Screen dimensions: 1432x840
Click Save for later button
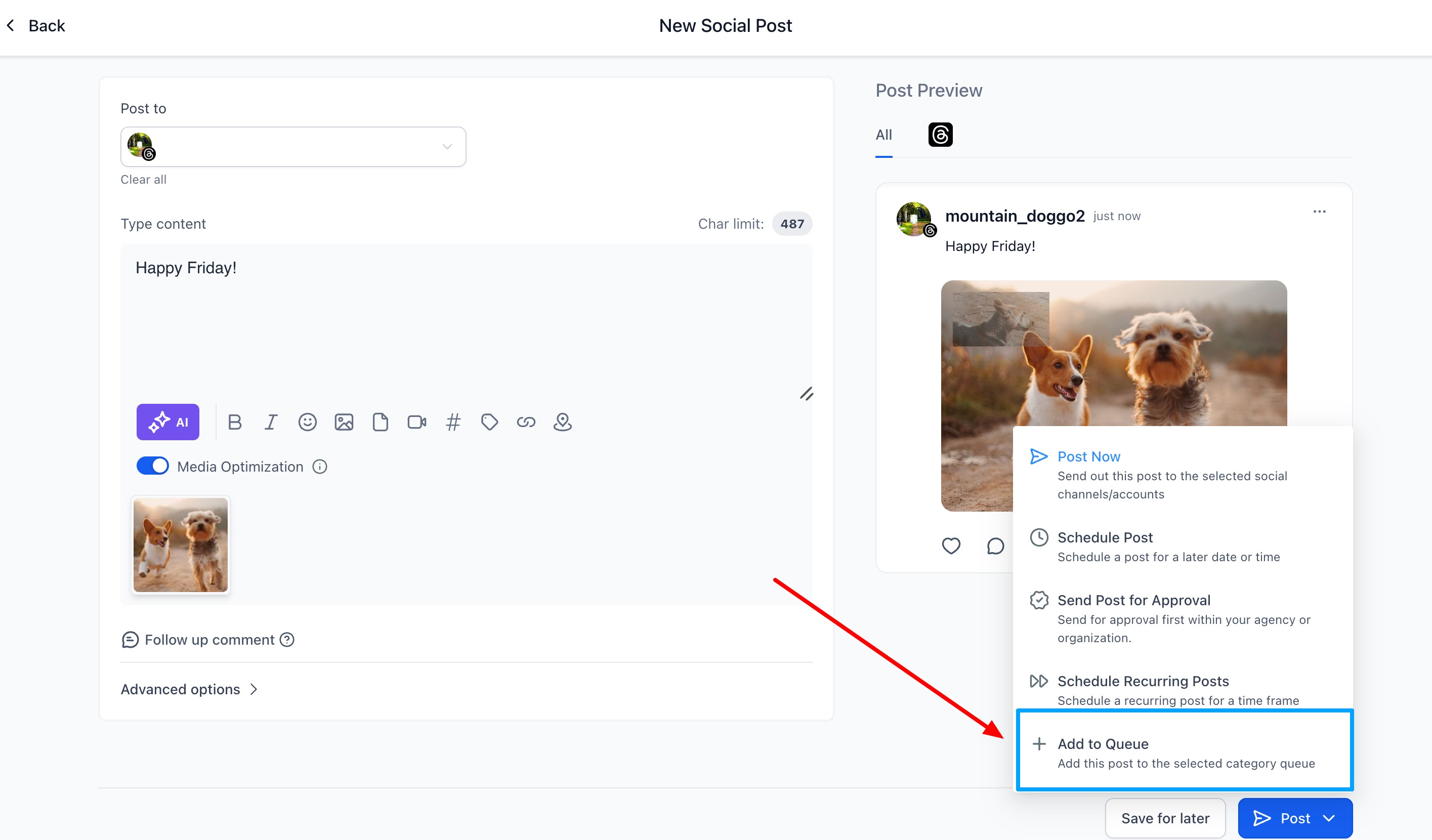click(x=1165, y=818)
